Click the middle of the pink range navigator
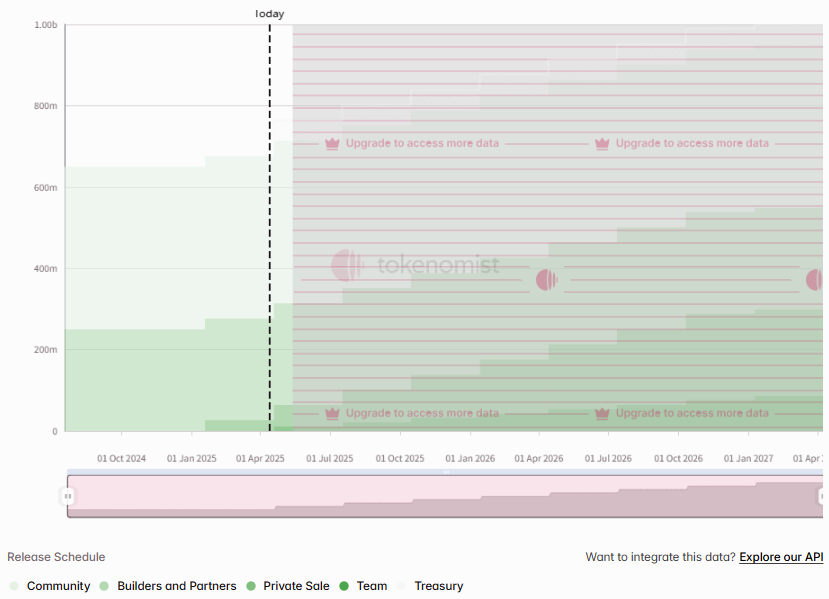Viewport: 829px width, 599px height. pos(445,496)
